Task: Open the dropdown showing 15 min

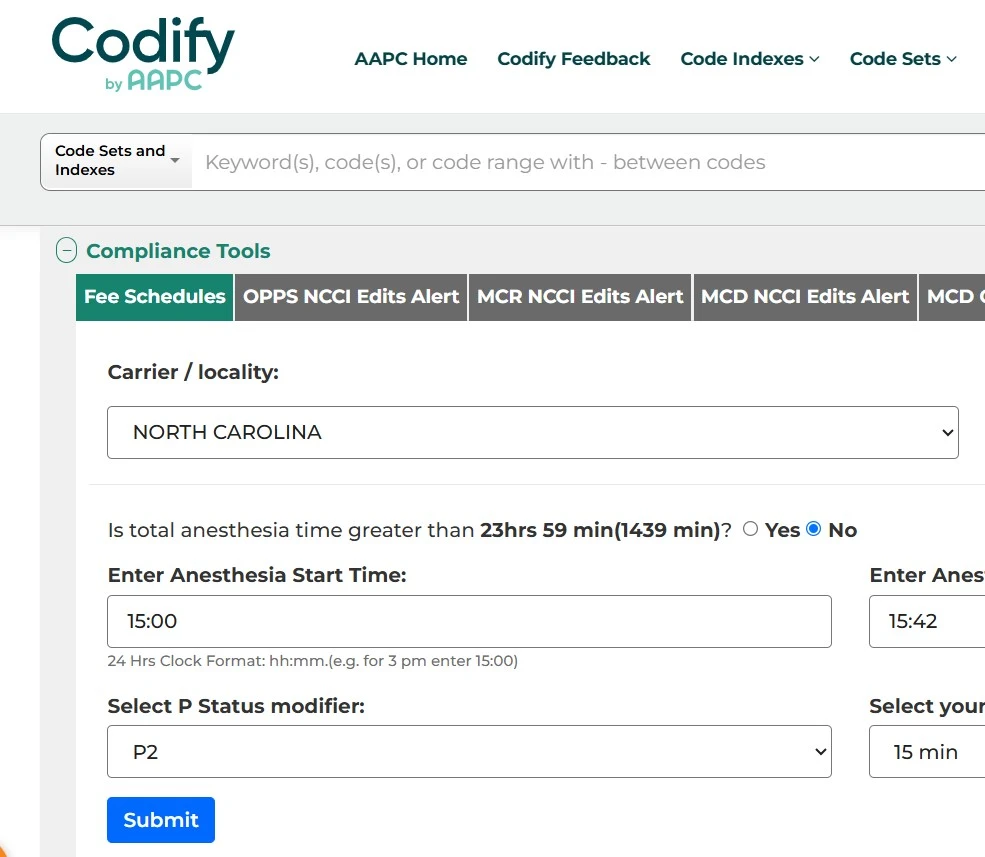Action: 927,751
